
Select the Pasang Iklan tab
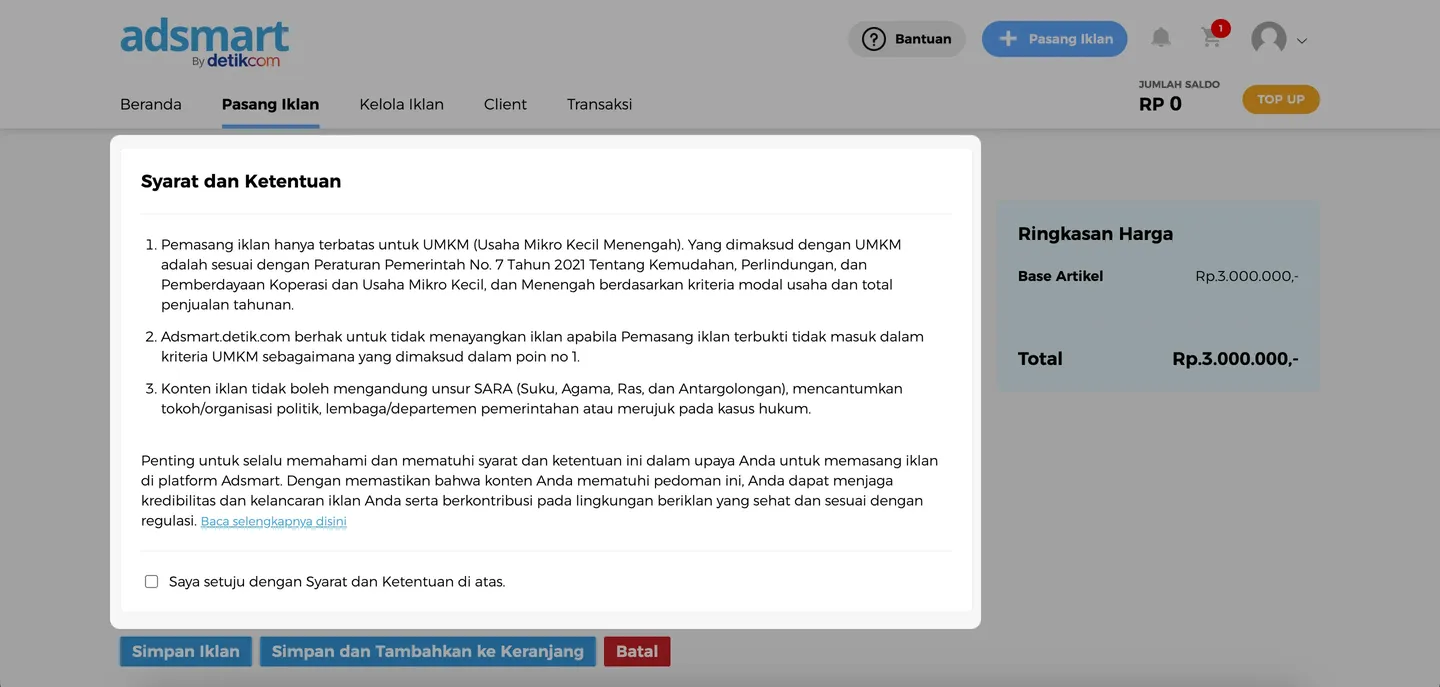[270, 104]
